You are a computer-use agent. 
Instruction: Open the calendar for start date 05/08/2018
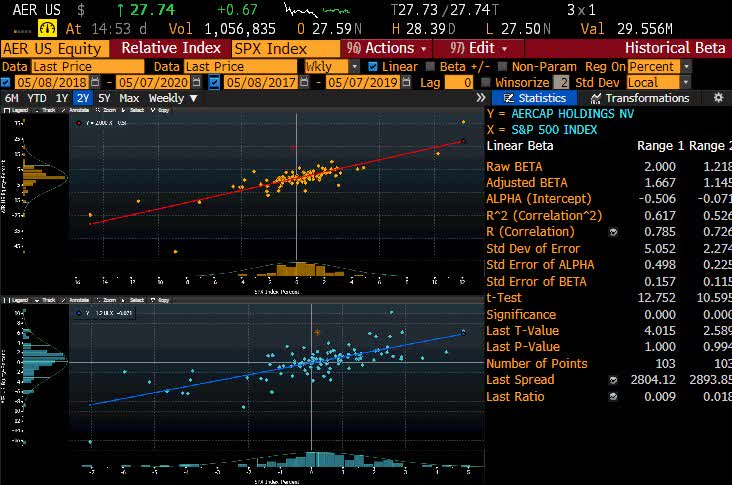[x=95, y=83]
